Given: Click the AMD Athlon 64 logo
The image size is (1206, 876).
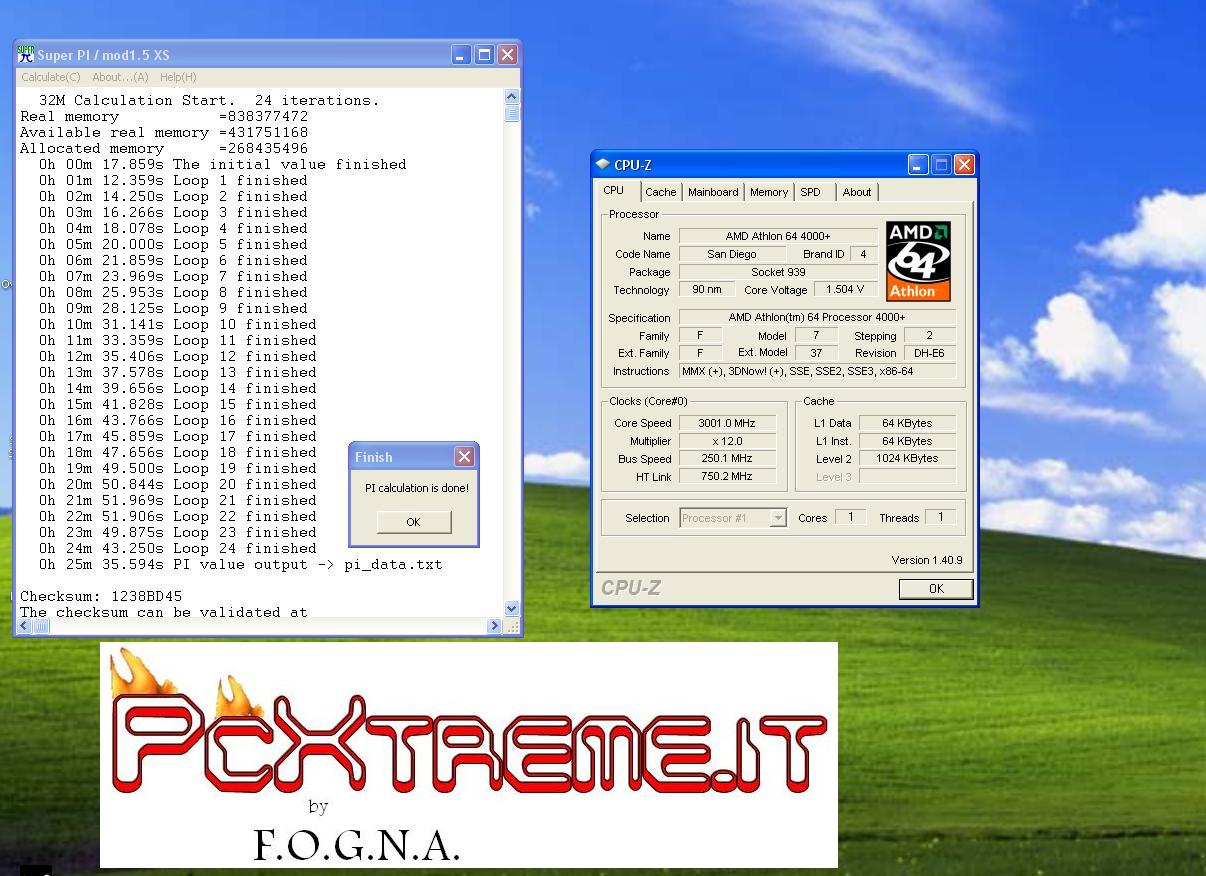Looking at the screenshot, I should [918, 261].
